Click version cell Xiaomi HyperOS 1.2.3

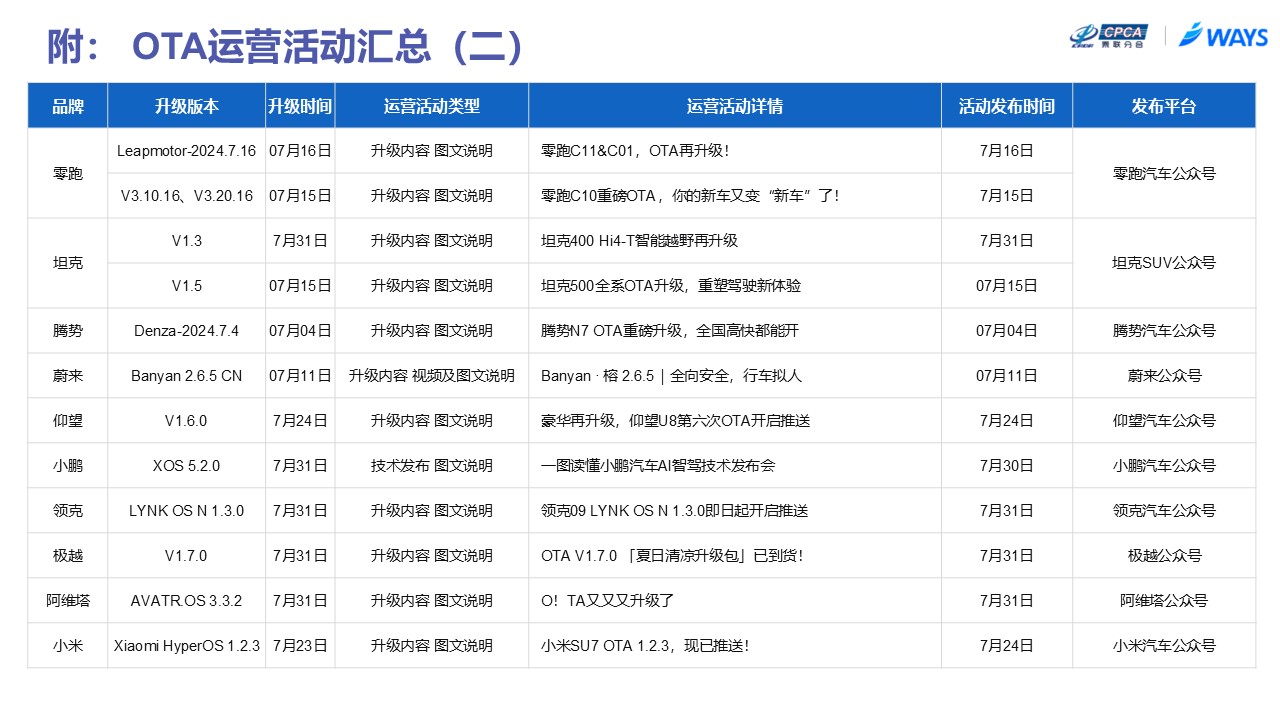click(186, 646)
